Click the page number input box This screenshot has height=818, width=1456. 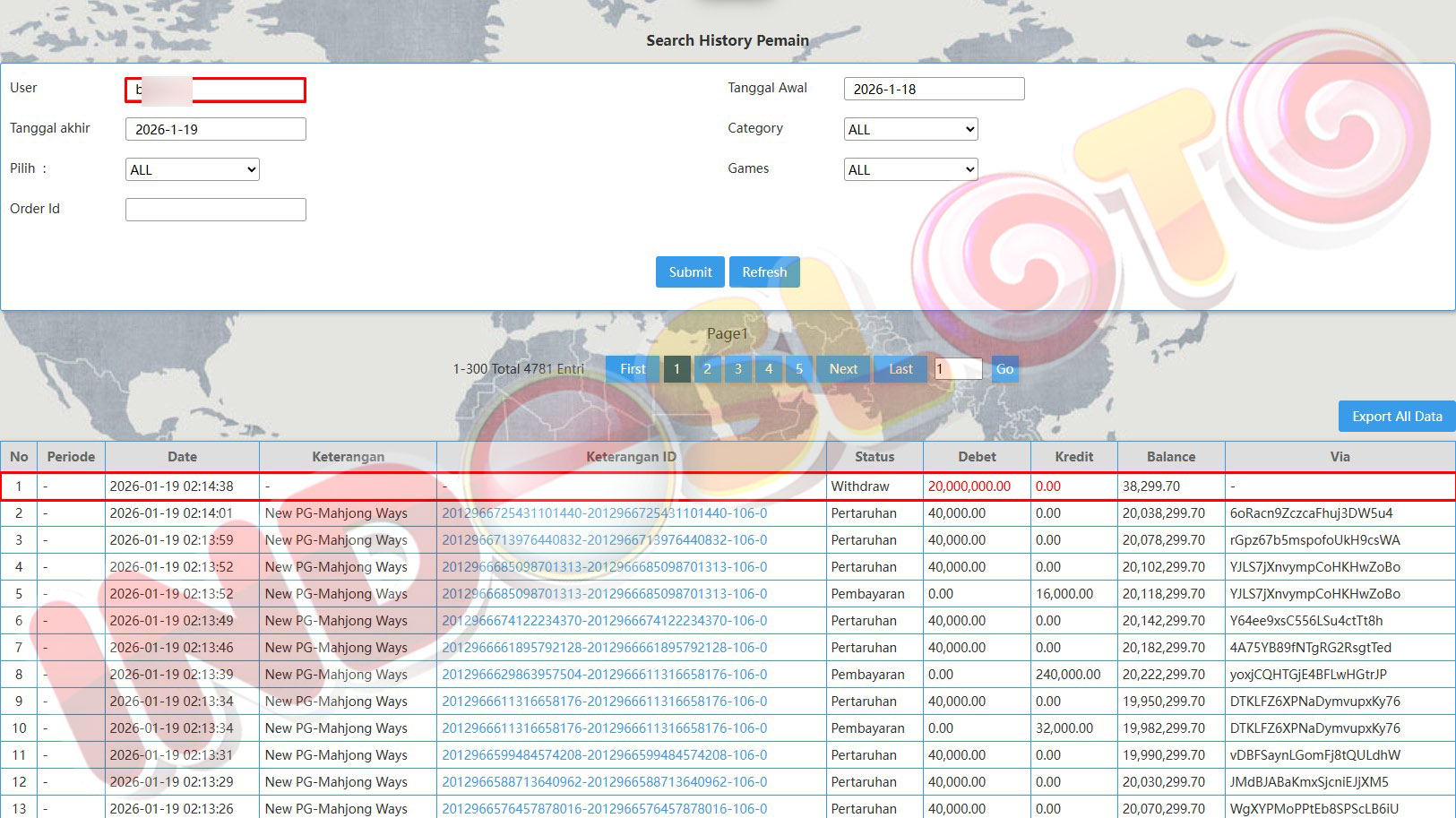(x=958, y=369)
